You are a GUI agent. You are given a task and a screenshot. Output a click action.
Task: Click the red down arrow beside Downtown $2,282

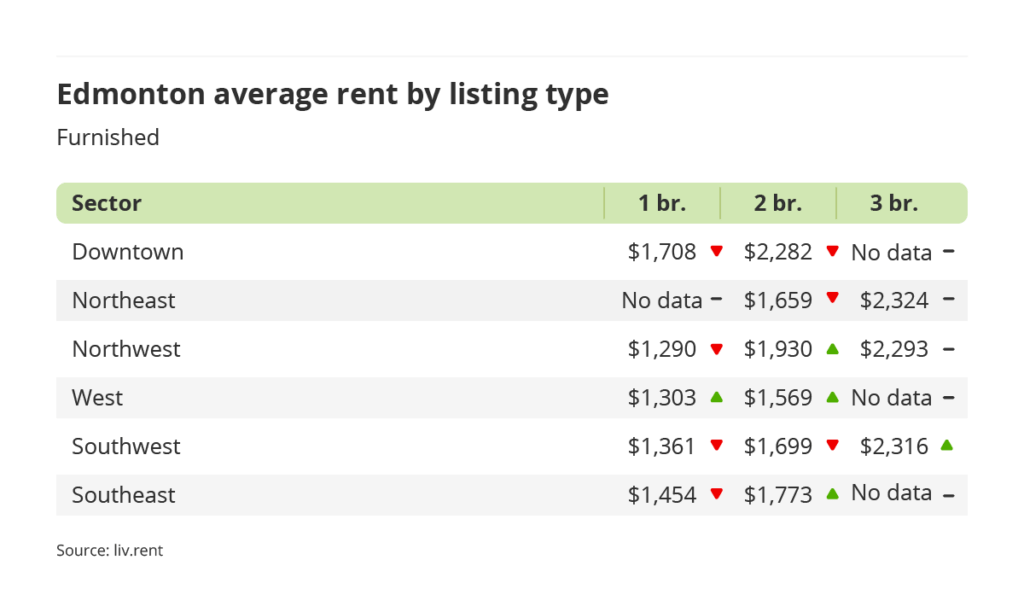click(832, 252)
